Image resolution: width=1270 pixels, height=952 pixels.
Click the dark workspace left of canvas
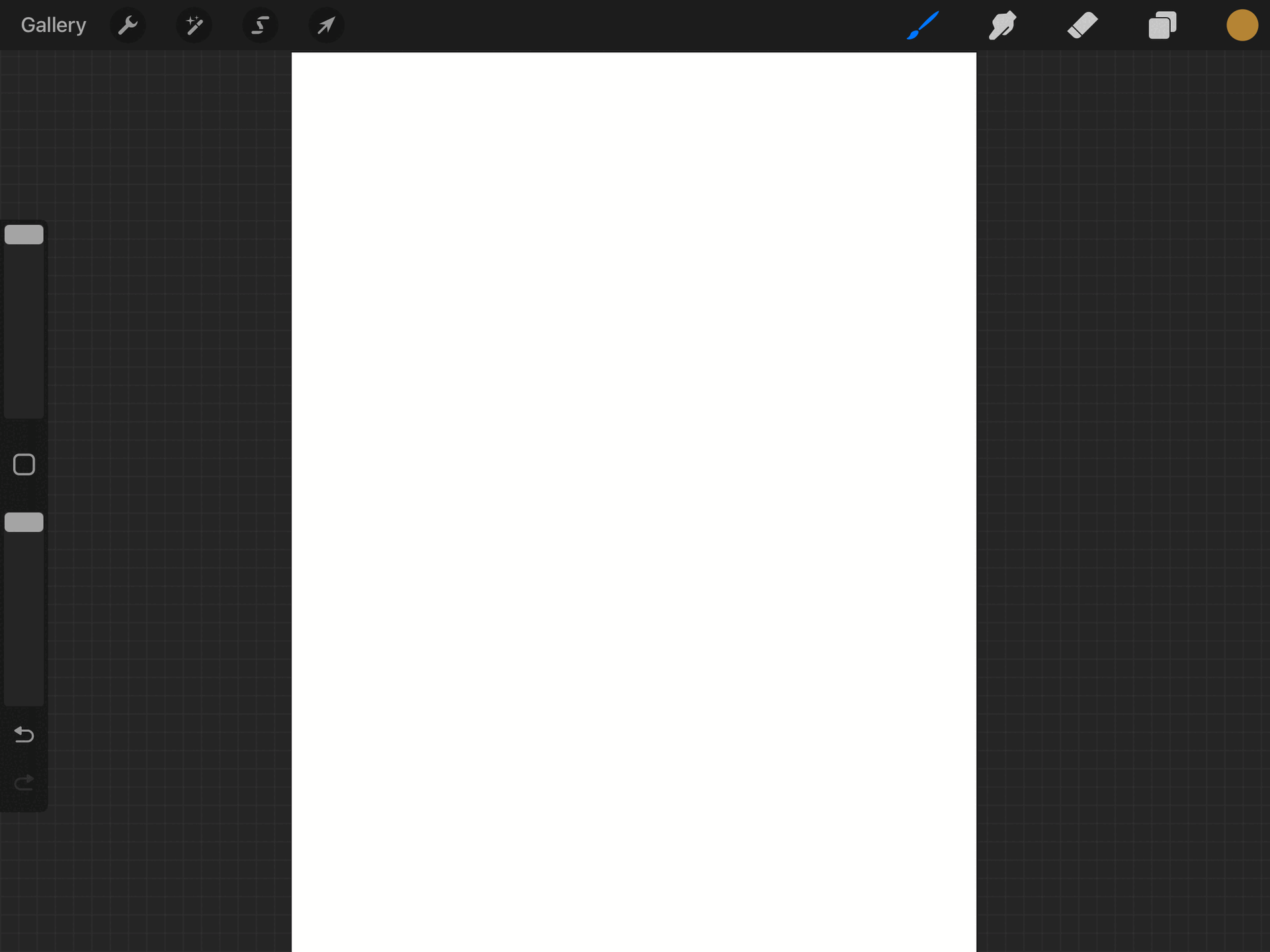pos(165,502)
